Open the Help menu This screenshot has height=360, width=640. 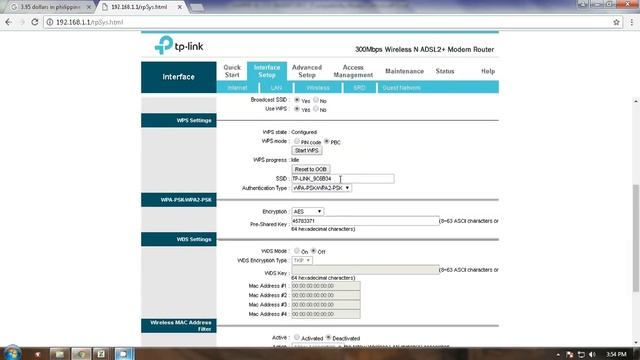click(x=488, y=71)
